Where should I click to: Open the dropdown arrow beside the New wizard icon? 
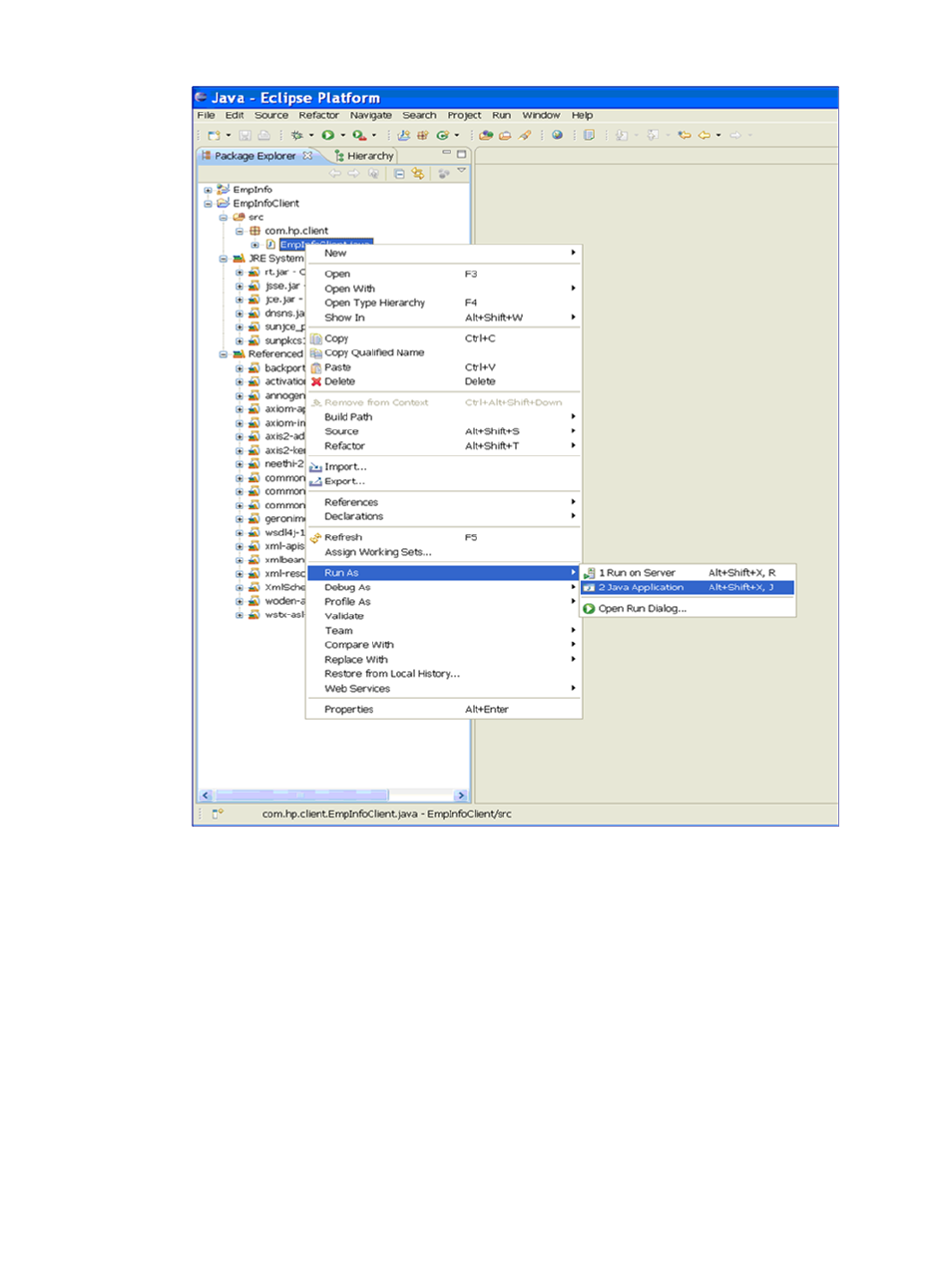point(228,136)
